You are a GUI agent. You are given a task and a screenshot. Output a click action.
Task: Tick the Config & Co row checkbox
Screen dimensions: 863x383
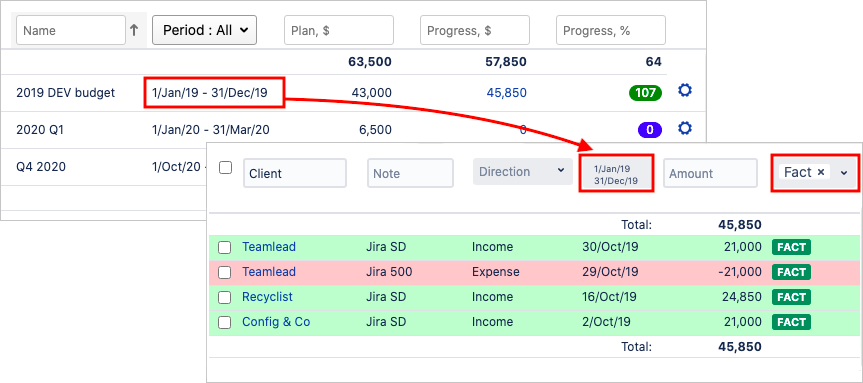(225, 323)
